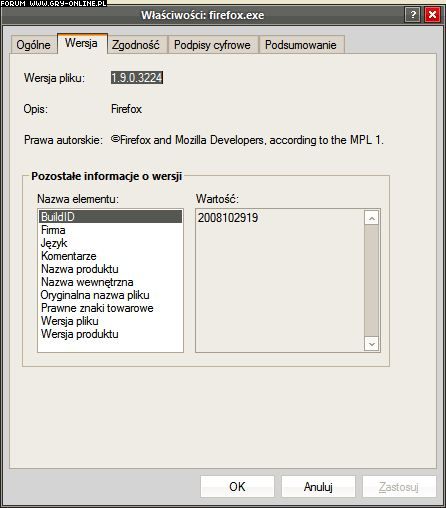Screen dimensions: 446x508
Task: Click the Wartość scrollbar down arrow
Action: click(x=372, y=344)
